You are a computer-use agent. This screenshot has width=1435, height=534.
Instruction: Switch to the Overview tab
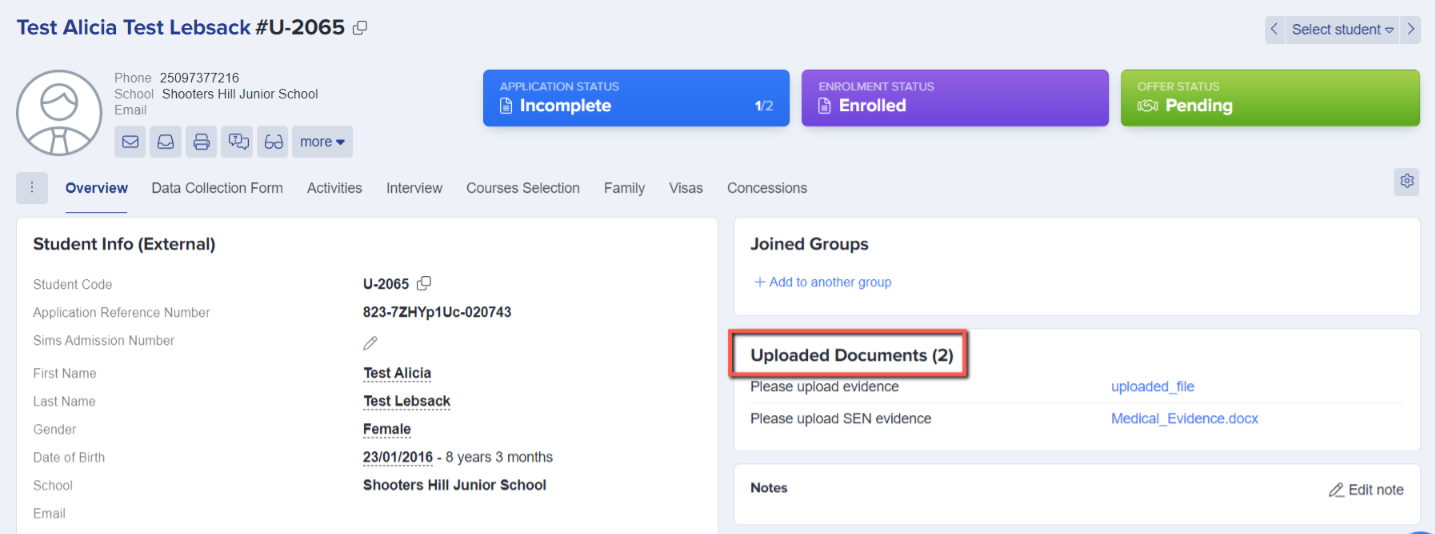pos(97,188)
